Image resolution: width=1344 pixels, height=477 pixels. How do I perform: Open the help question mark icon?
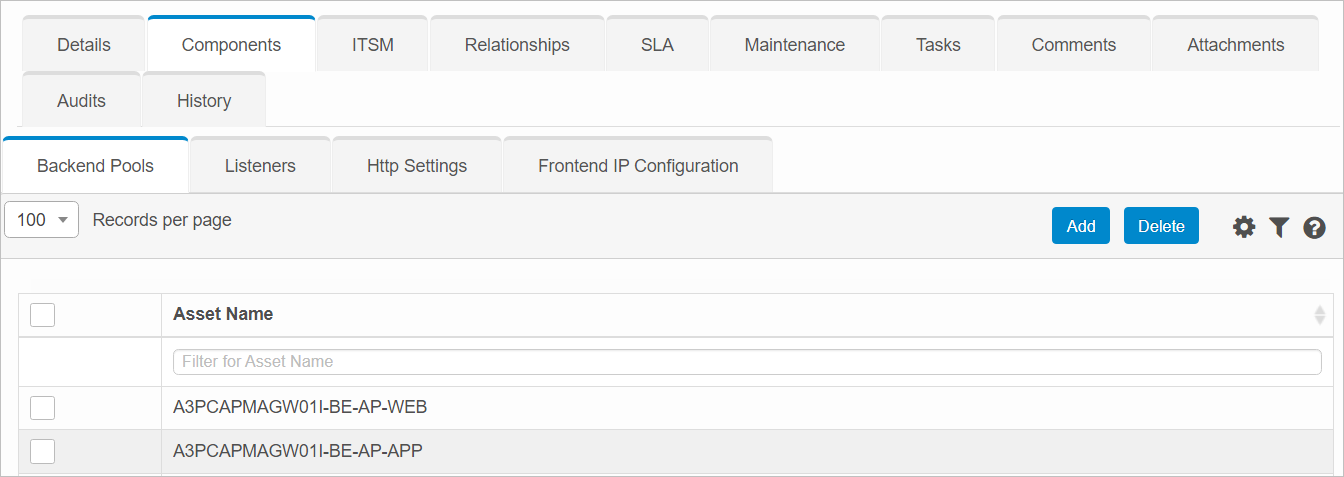pyautogui.click(x=1314, y=227)
